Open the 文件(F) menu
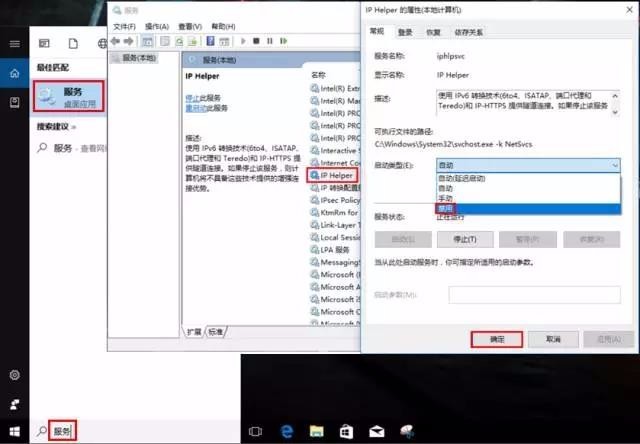The width and height of the screenshot is (640, 444). (124, 27)
